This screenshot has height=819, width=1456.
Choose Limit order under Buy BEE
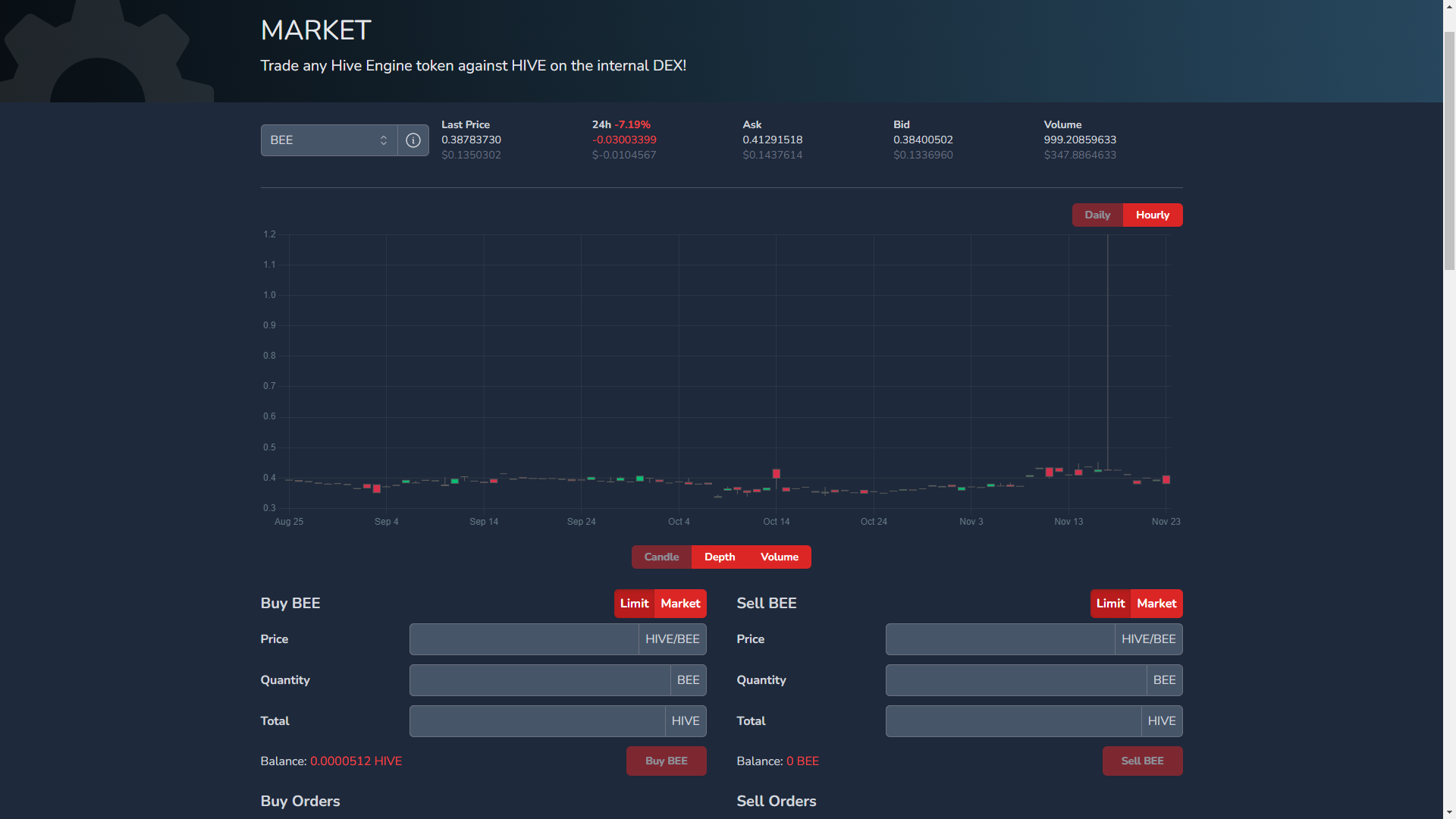pos(634,604)
